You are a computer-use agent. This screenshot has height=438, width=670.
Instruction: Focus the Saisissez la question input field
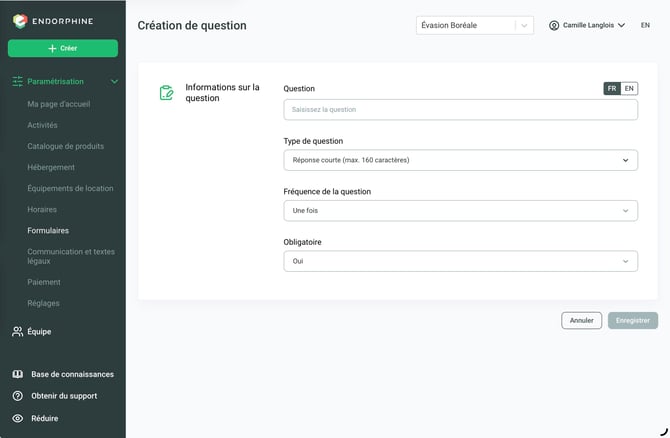pyautogui.click(x=461, y=110)
